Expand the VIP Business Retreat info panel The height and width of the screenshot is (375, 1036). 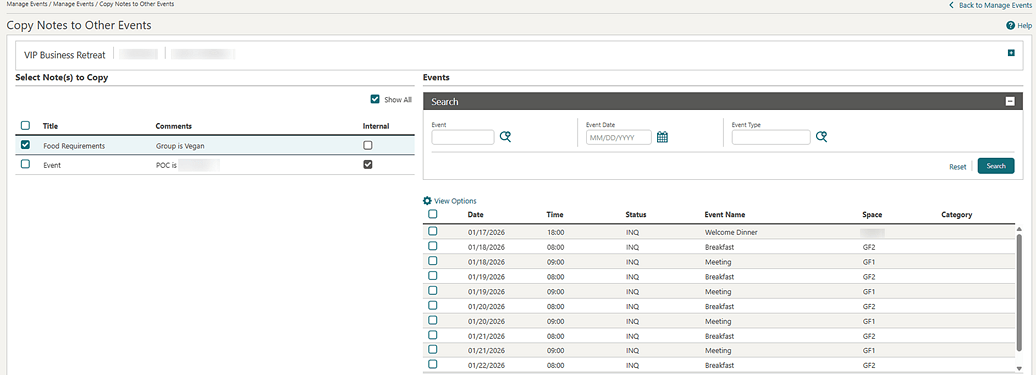pos(1011,53)
